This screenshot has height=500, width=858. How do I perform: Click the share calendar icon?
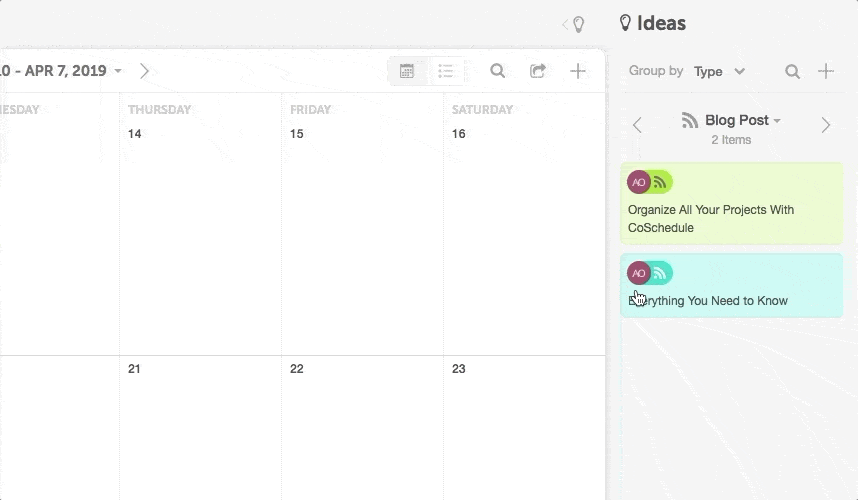pyautogui.click(x=538, y=71)
